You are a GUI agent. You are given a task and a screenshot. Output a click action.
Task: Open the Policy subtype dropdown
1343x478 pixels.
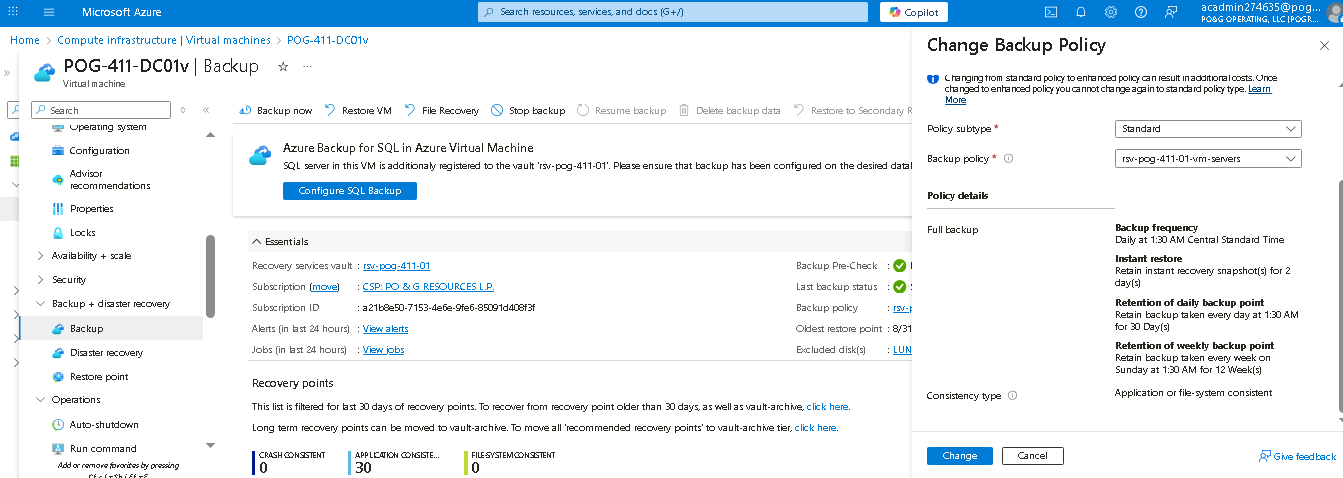coord(1207,129)
